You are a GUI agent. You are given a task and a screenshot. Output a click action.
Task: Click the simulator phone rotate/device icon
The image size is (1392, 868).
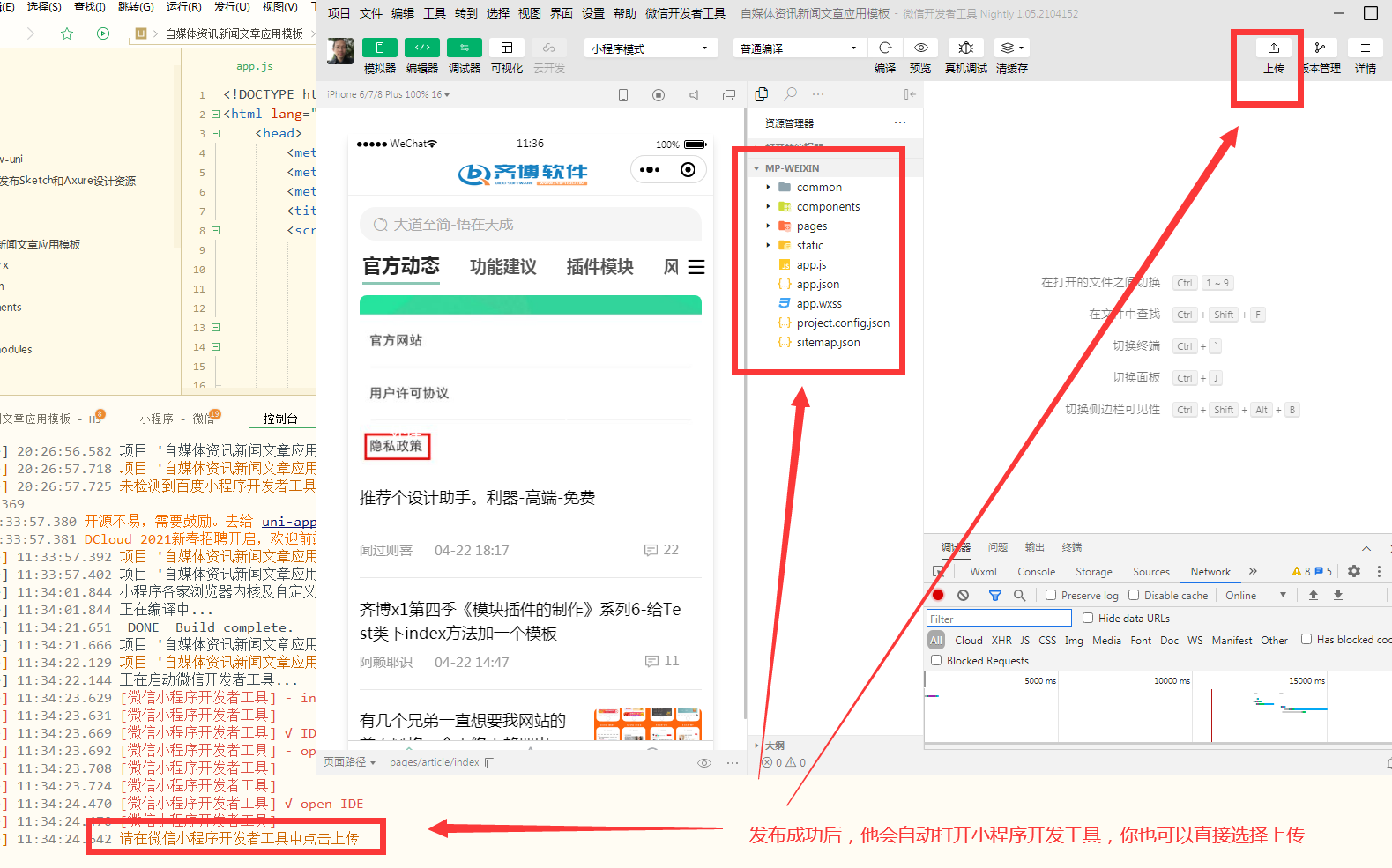tap(623, 95)
